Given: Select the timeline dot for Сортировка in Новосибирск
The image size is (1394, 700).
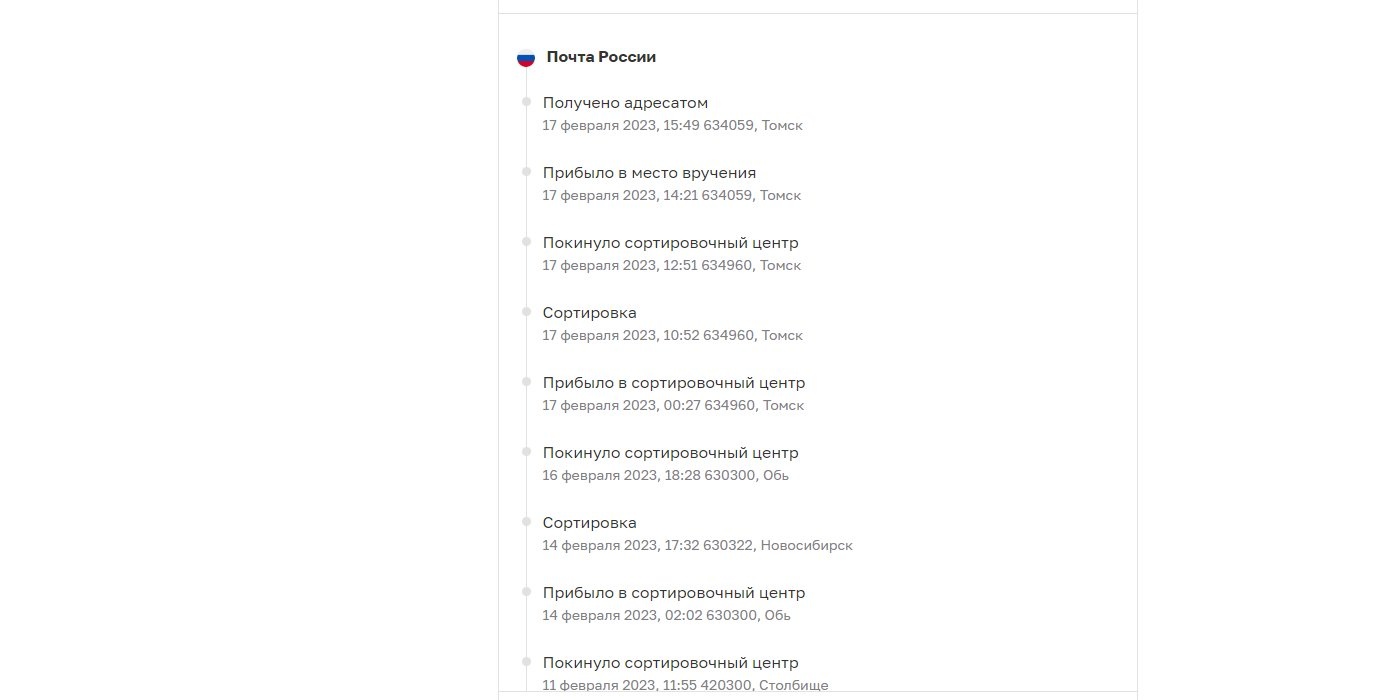Looking at the screenshot, I should point(526,521).
